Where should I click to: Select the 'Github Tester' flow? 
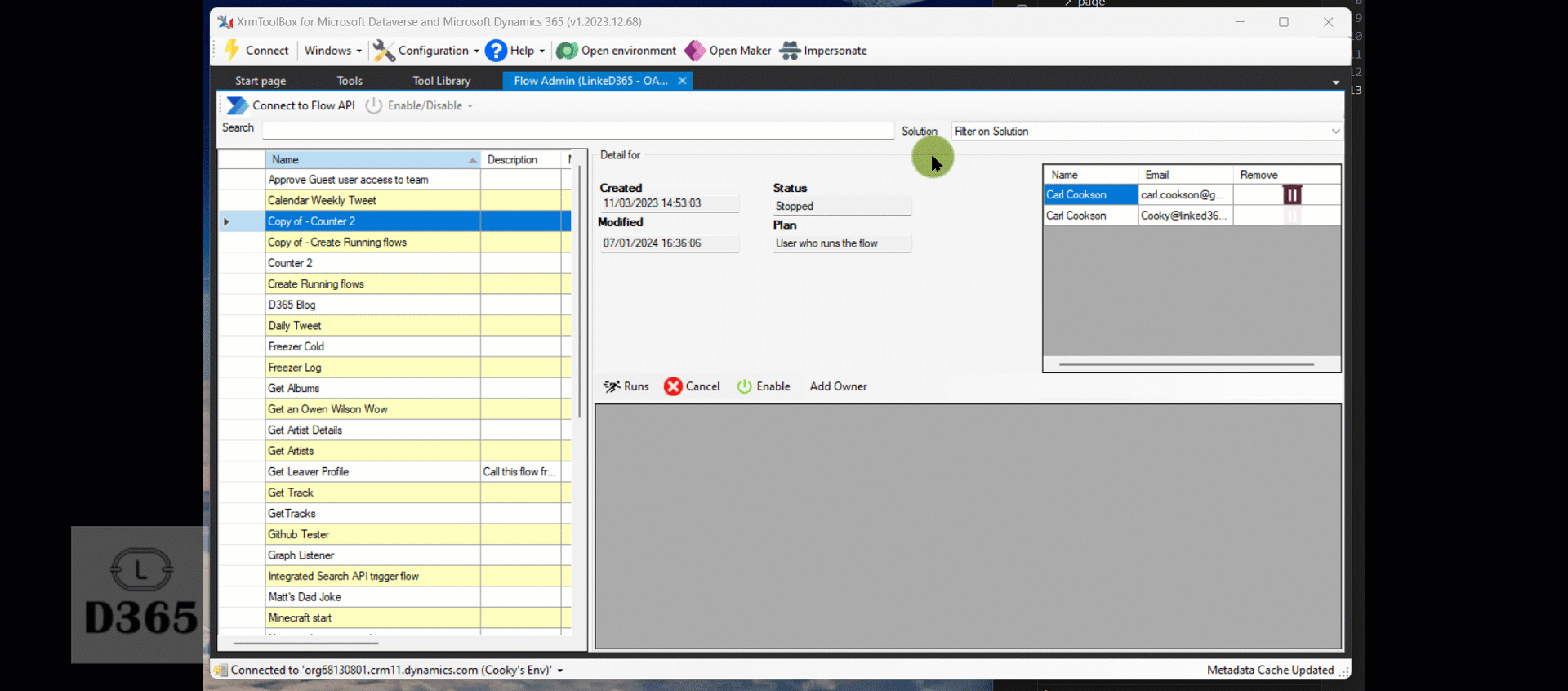(372, 535)
